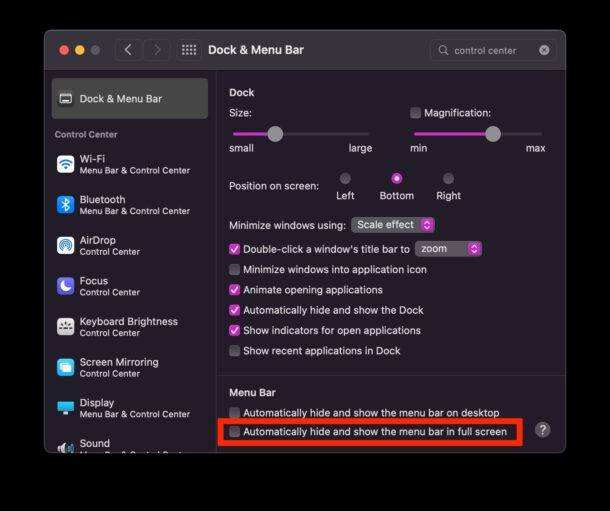Viewport: 610px width, 511px height.
Task: Click the AirDrop sidebar icon
Action: point(65,246)
